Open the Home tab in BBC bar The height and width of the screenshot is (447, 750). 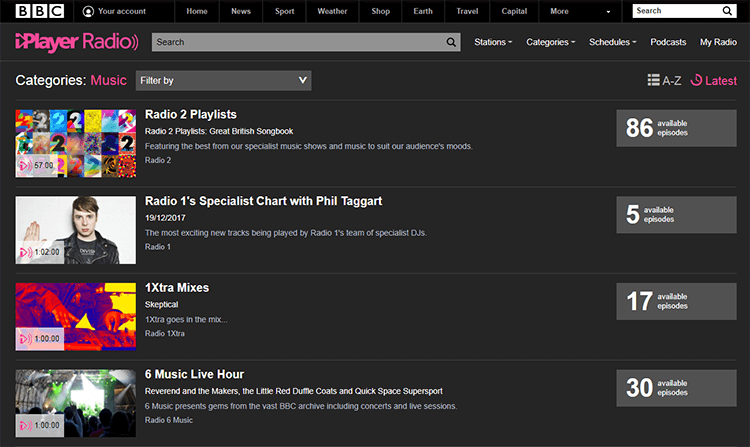(197, 11)
